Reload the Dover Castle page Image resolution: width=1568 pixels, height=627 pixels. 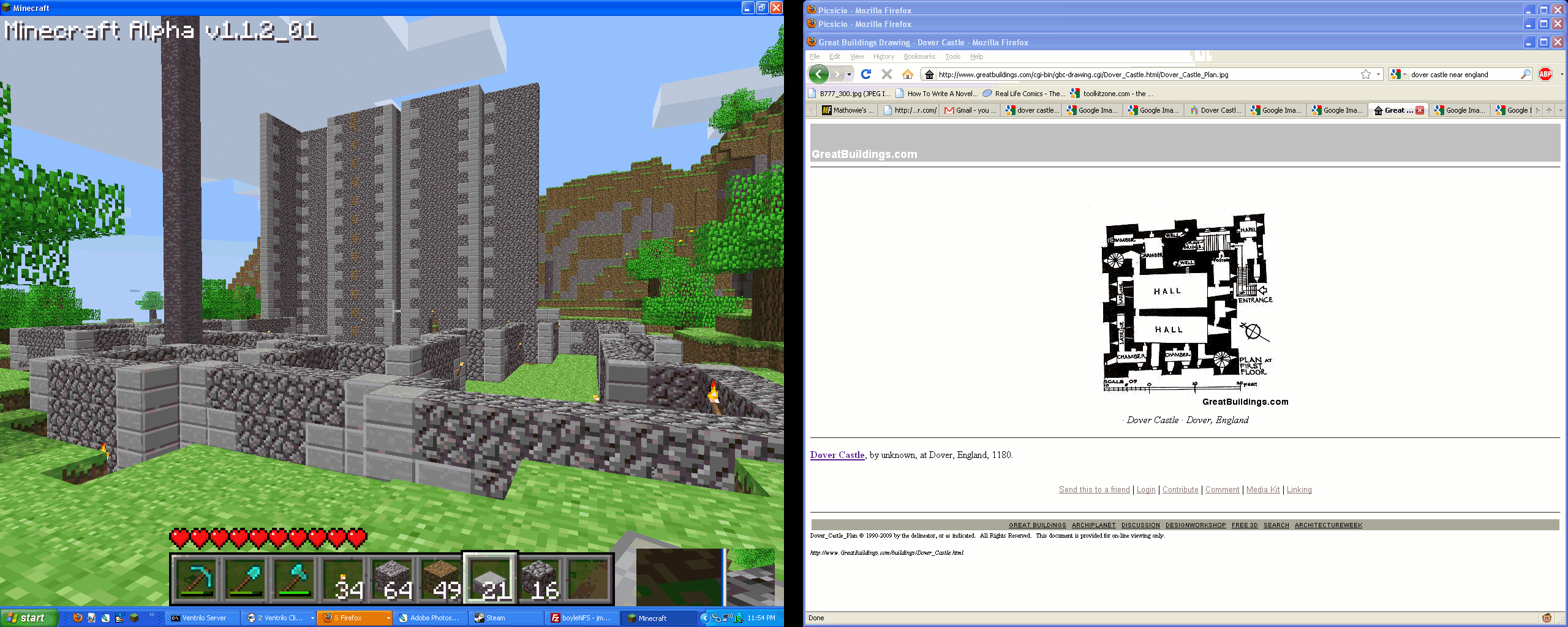[866, 74]
